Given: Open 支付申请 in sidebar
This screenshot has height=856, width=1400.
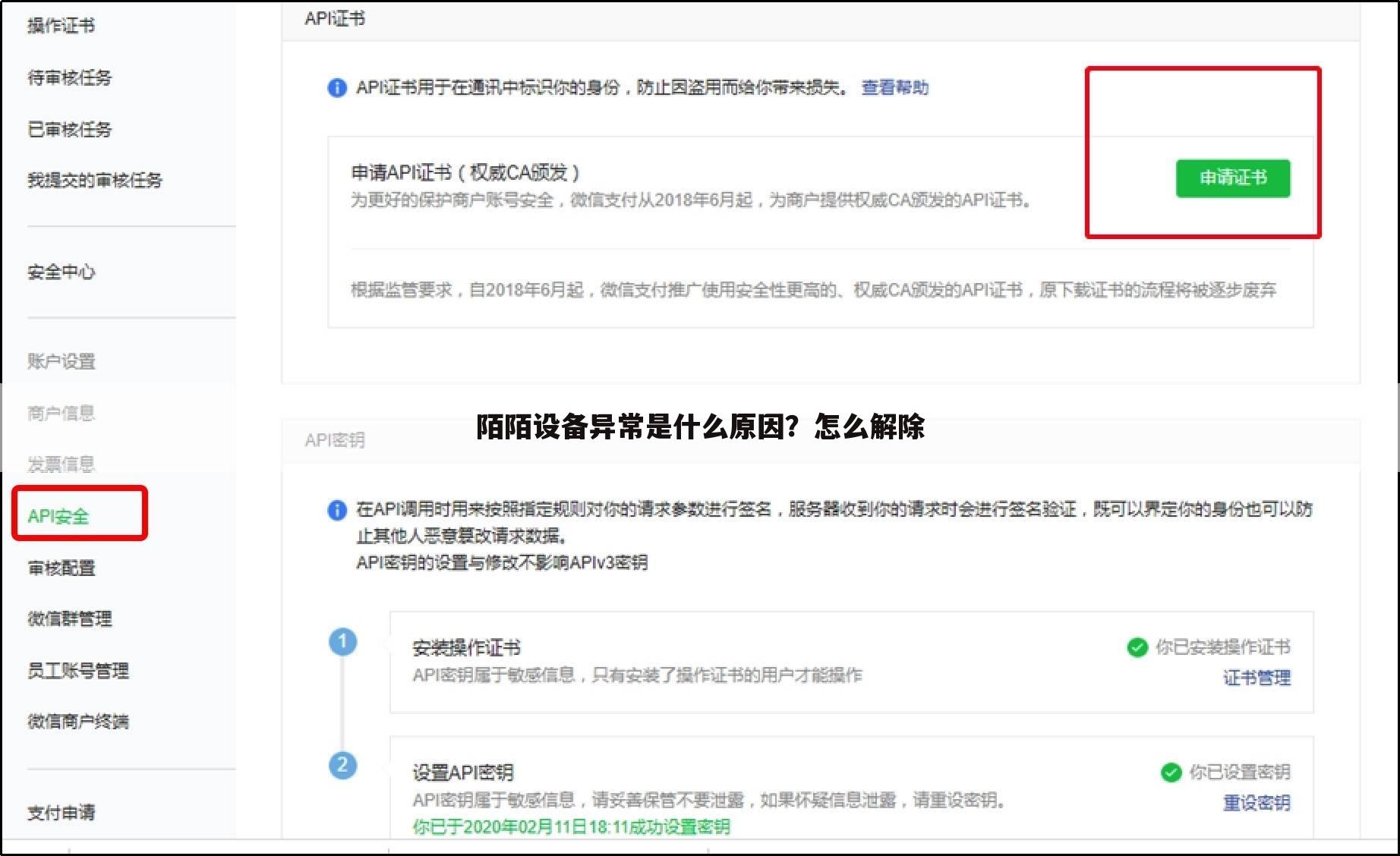Looking at the screenshot, I should [61, 812].
